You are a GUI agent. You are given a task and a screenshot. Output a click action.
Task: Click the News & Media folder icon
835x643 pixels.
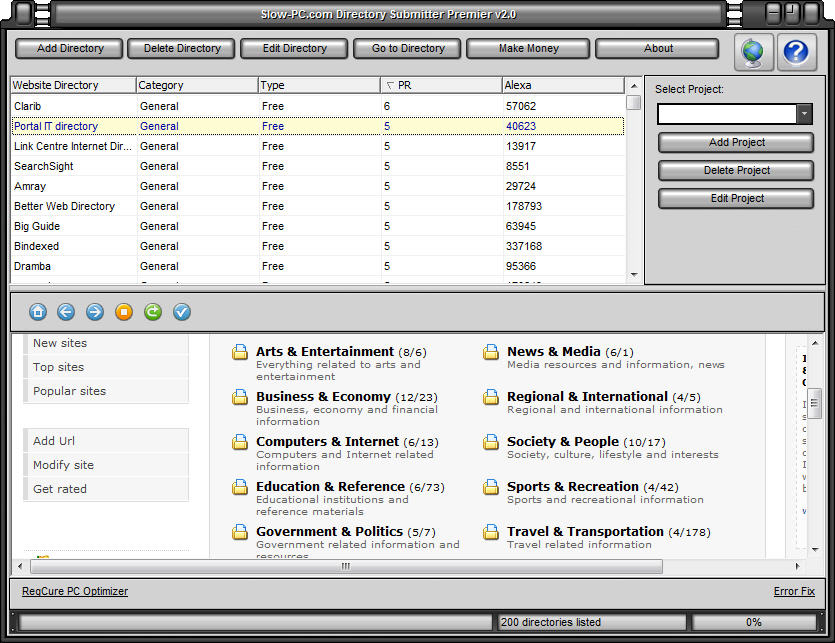click(490, 352)
